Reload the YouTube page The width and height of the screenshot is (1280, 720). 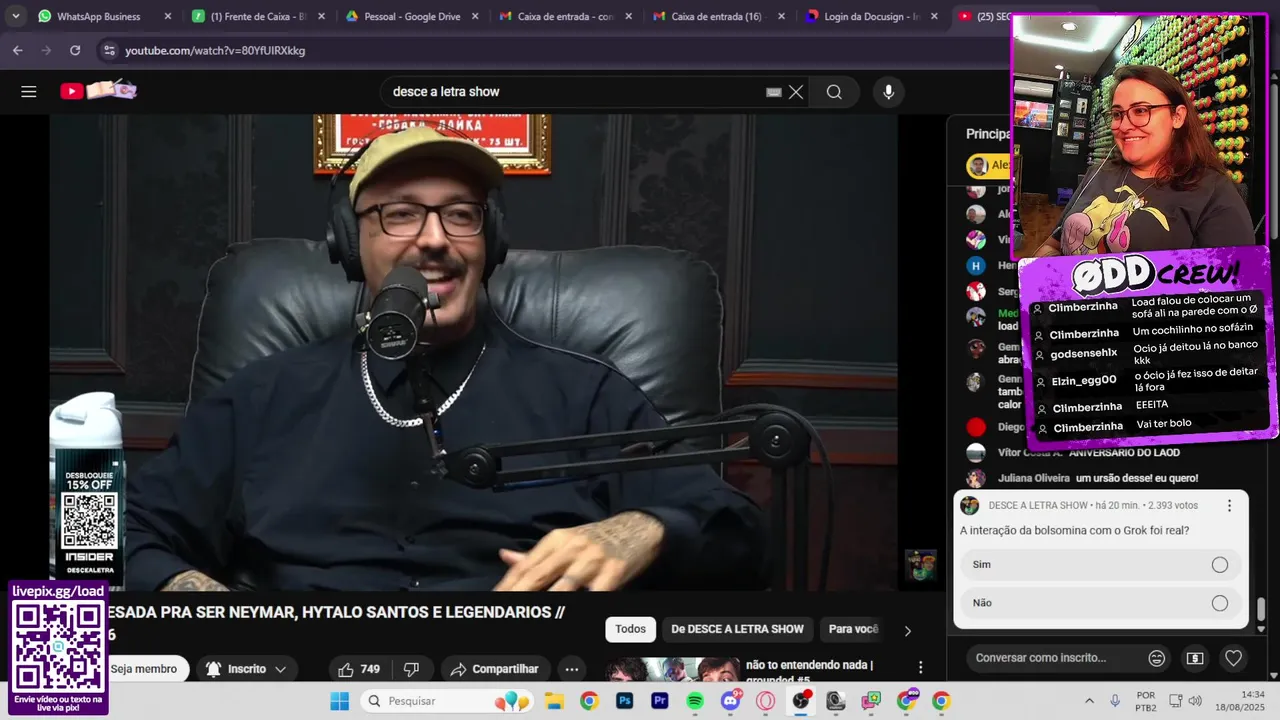click(x=75, y=50)
